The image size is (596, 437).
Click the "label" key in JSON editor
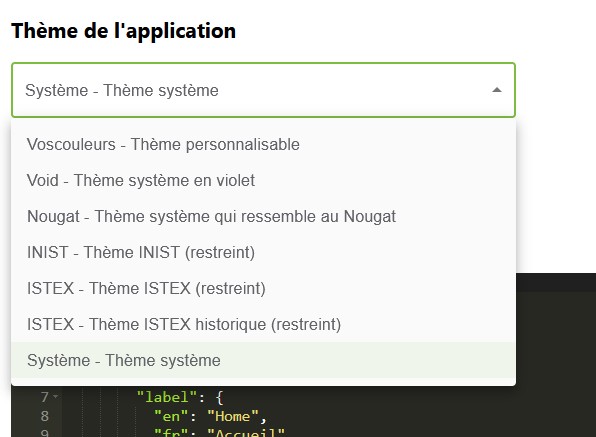coord(167,397)
